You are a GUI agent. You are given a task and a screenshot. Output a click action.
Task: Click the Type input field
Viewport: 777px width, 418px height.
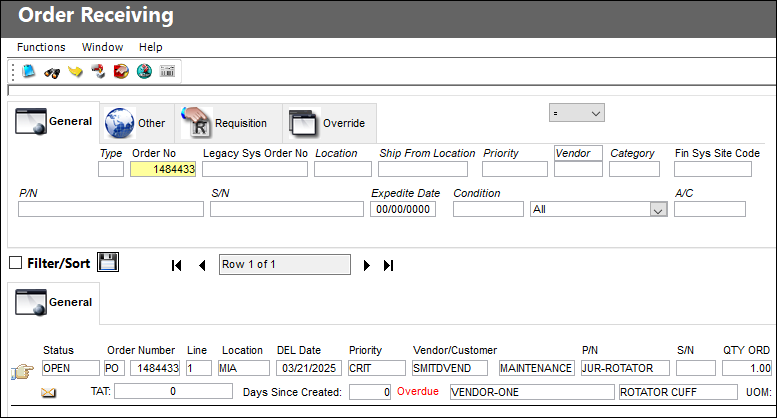[111, 169]
